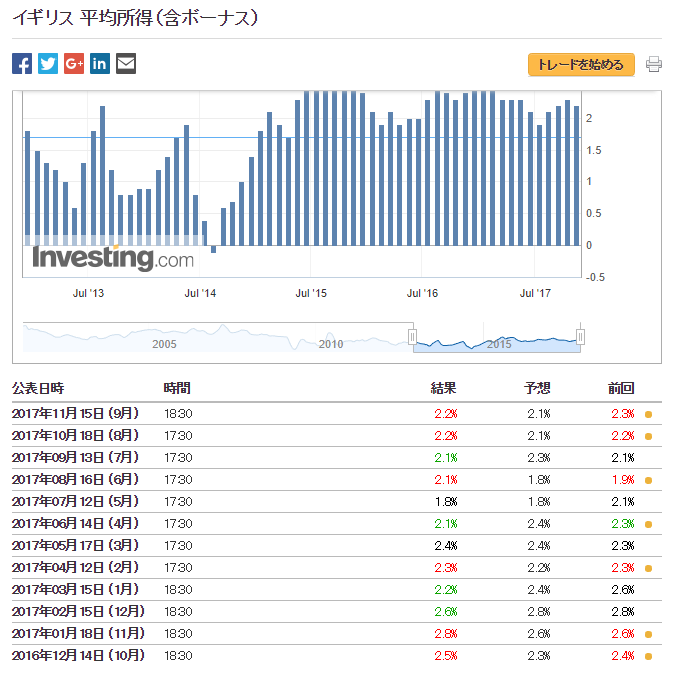Click the Twitter share icon
The image size is (676, 678).
[x=48, y=64]
